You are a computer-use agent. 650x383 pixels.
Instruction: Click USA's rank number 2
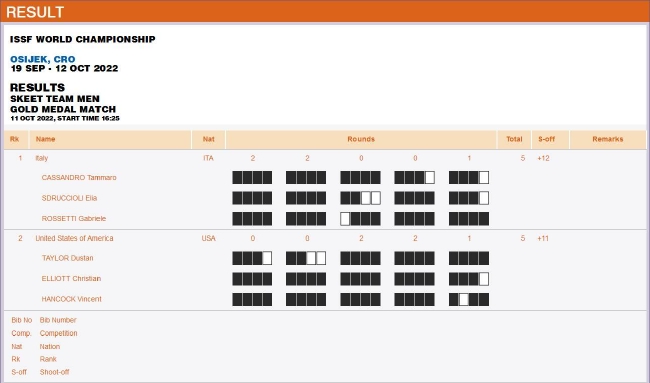click(x=20, y=238)
